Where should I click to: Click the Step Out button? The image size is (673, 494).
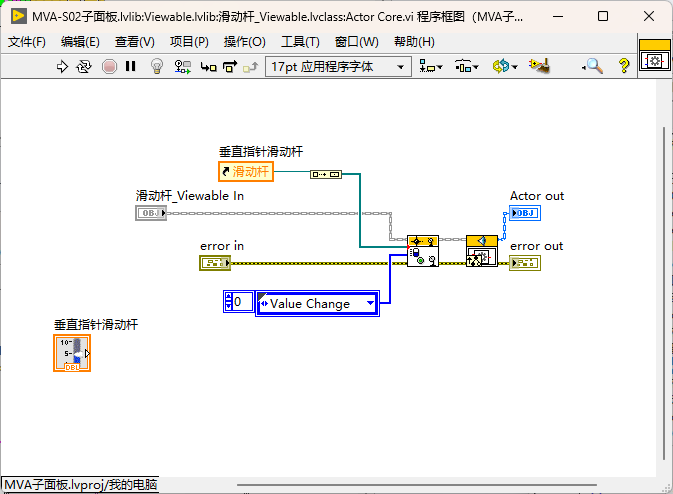251,67
